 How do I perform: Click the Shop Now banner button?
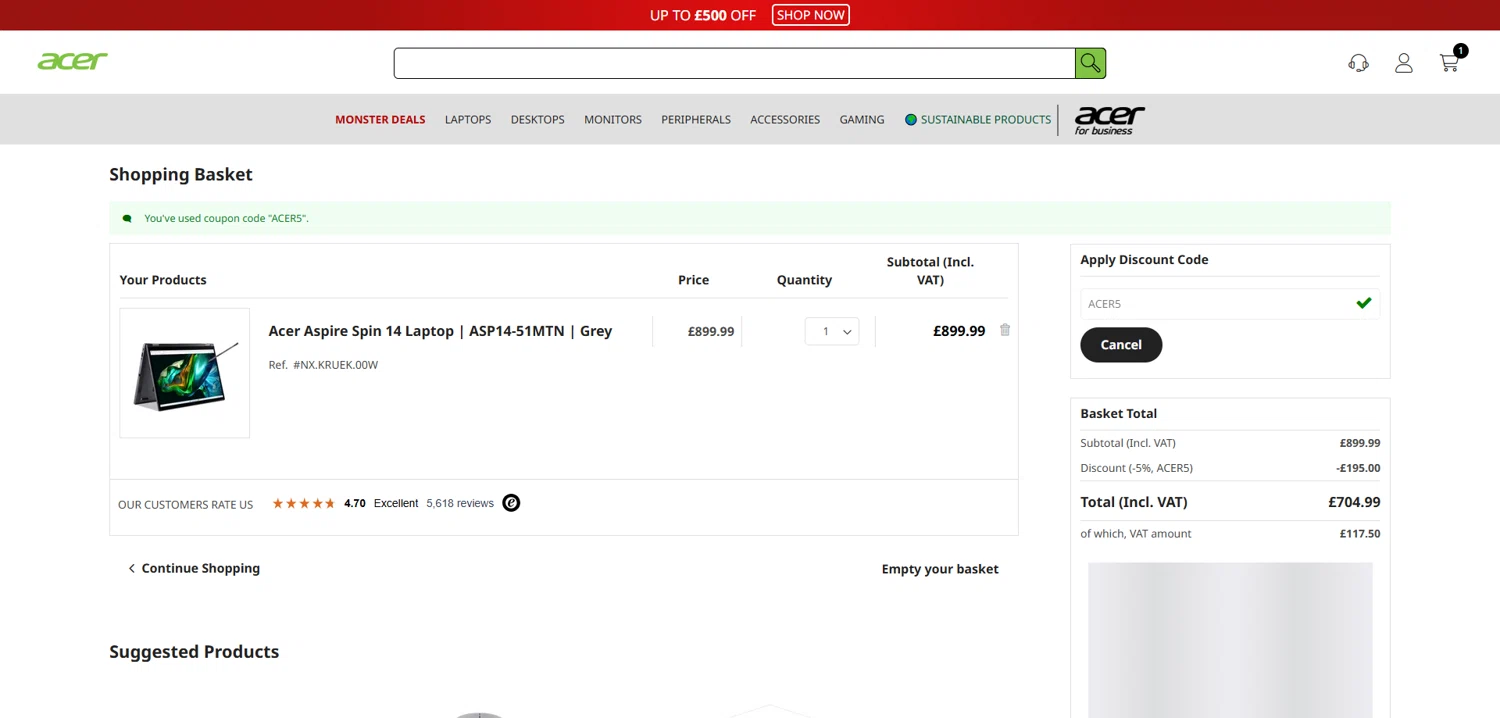tap(811, 15)
